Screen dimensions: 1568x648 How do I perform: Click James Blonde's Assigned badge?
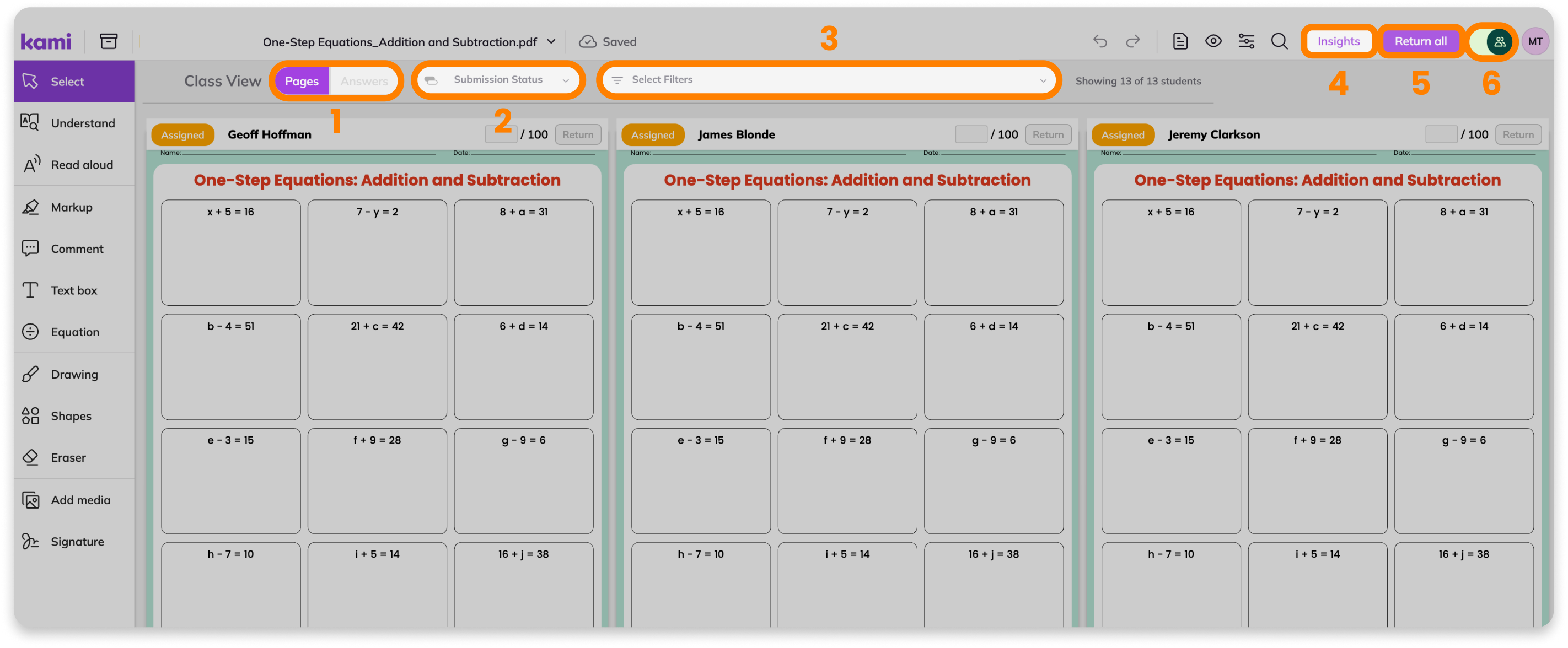point(653,134)
